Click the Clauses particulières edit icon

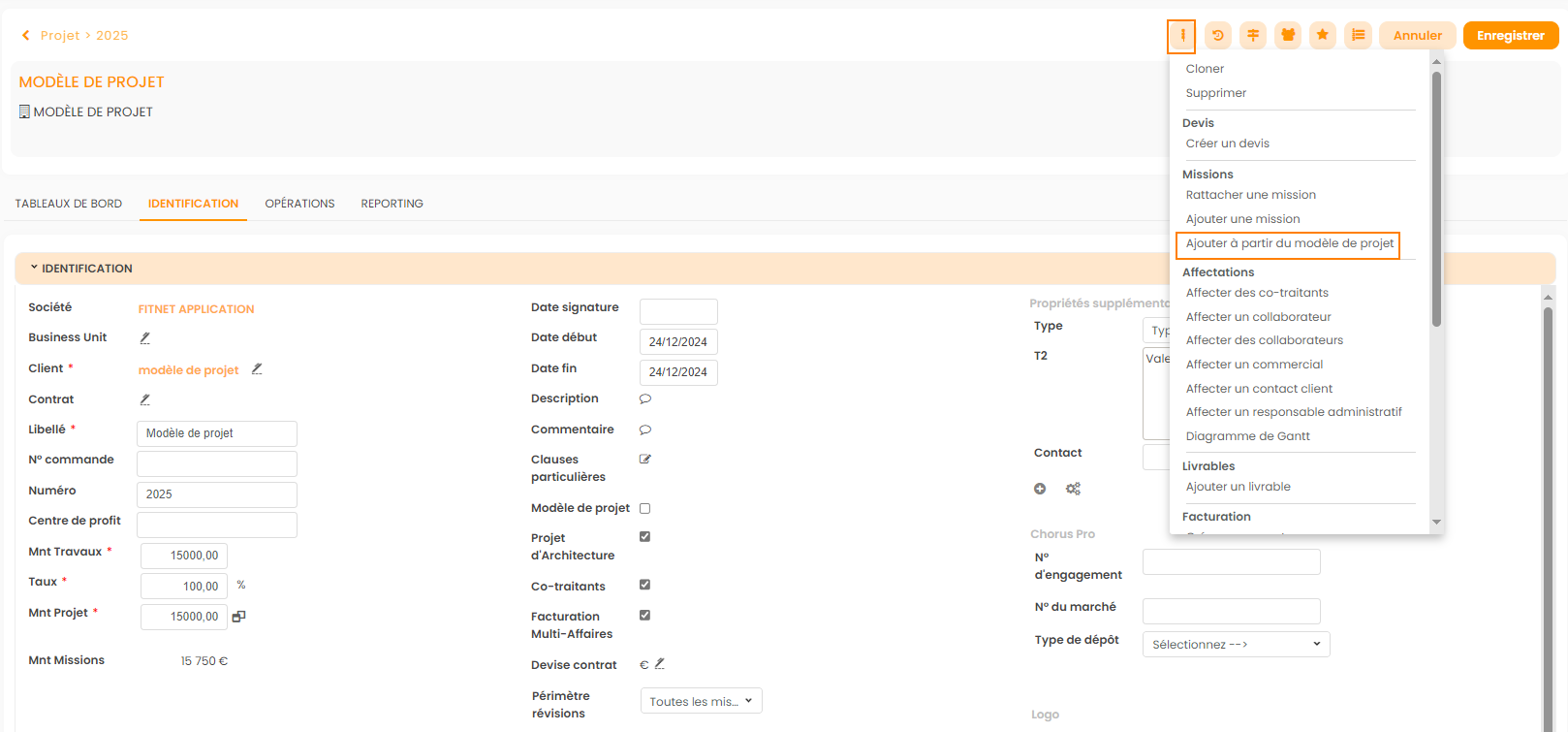coord(645,460)
